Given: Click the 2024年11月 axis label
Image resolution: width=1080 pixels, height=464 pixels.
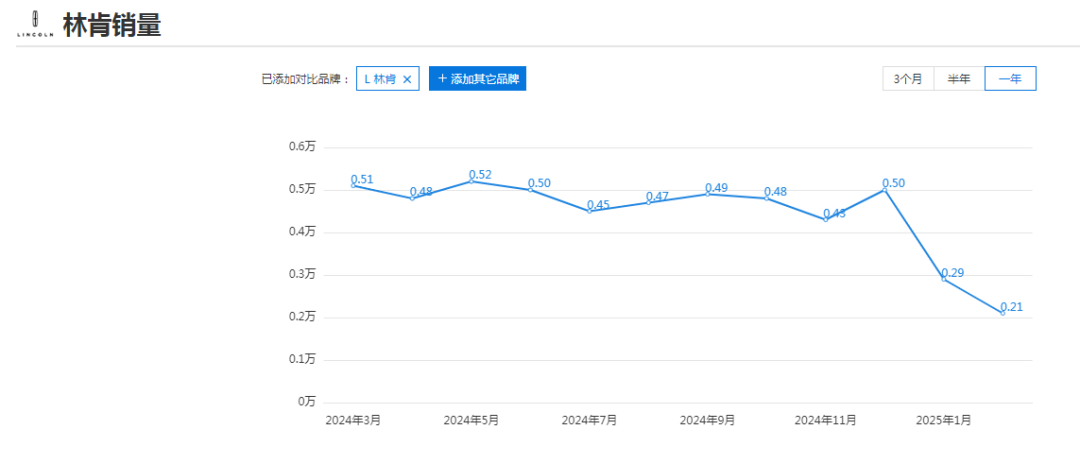Looking at the screenshot, I should (x=826, y=420).
